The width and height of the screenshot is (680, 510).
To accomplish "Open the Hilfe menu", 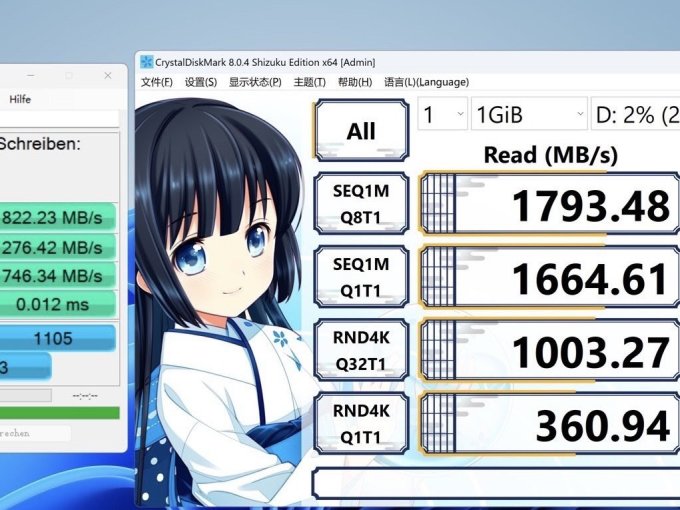I will pos(20,99).
